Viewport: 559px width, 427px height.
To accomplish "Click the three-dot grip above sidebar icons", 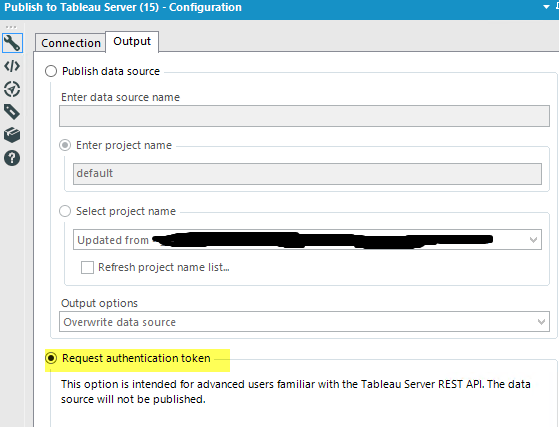I will pyautogui.click(x=11, y=27).
